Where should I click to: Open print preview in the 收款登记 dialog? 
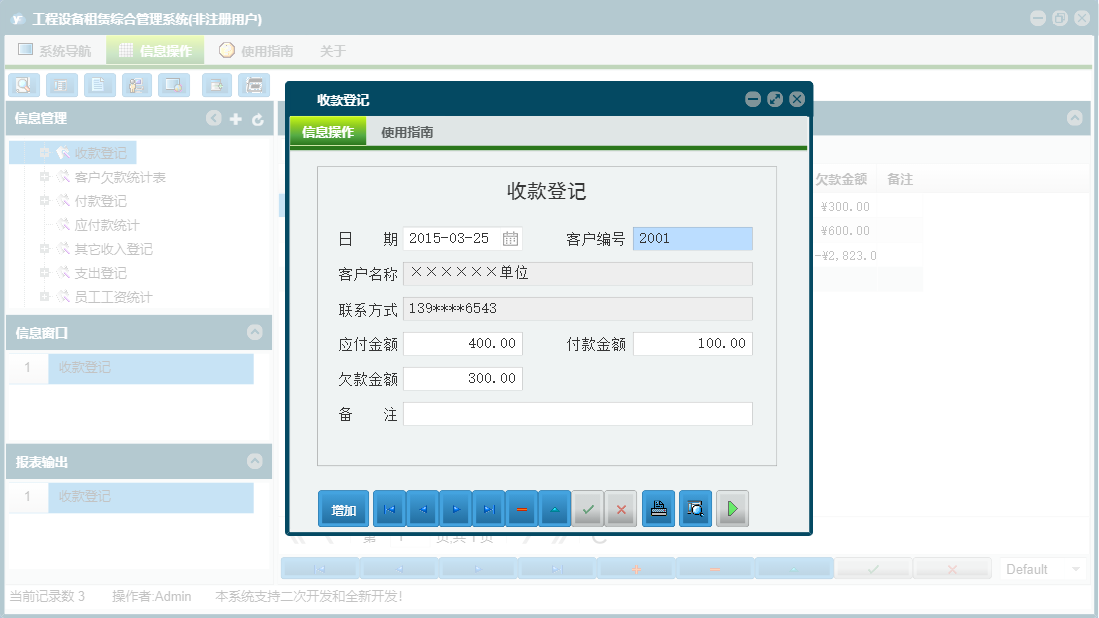(x=695, y=508)
